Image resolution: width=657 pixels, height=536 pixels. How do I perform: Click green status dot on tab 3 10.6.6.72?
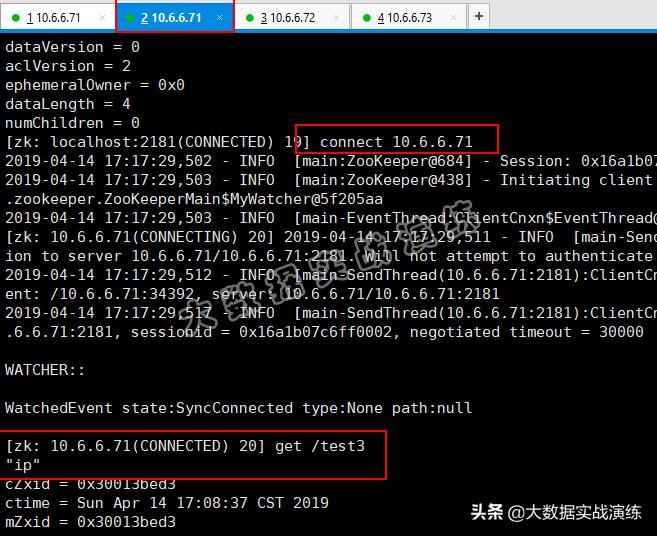250,18
